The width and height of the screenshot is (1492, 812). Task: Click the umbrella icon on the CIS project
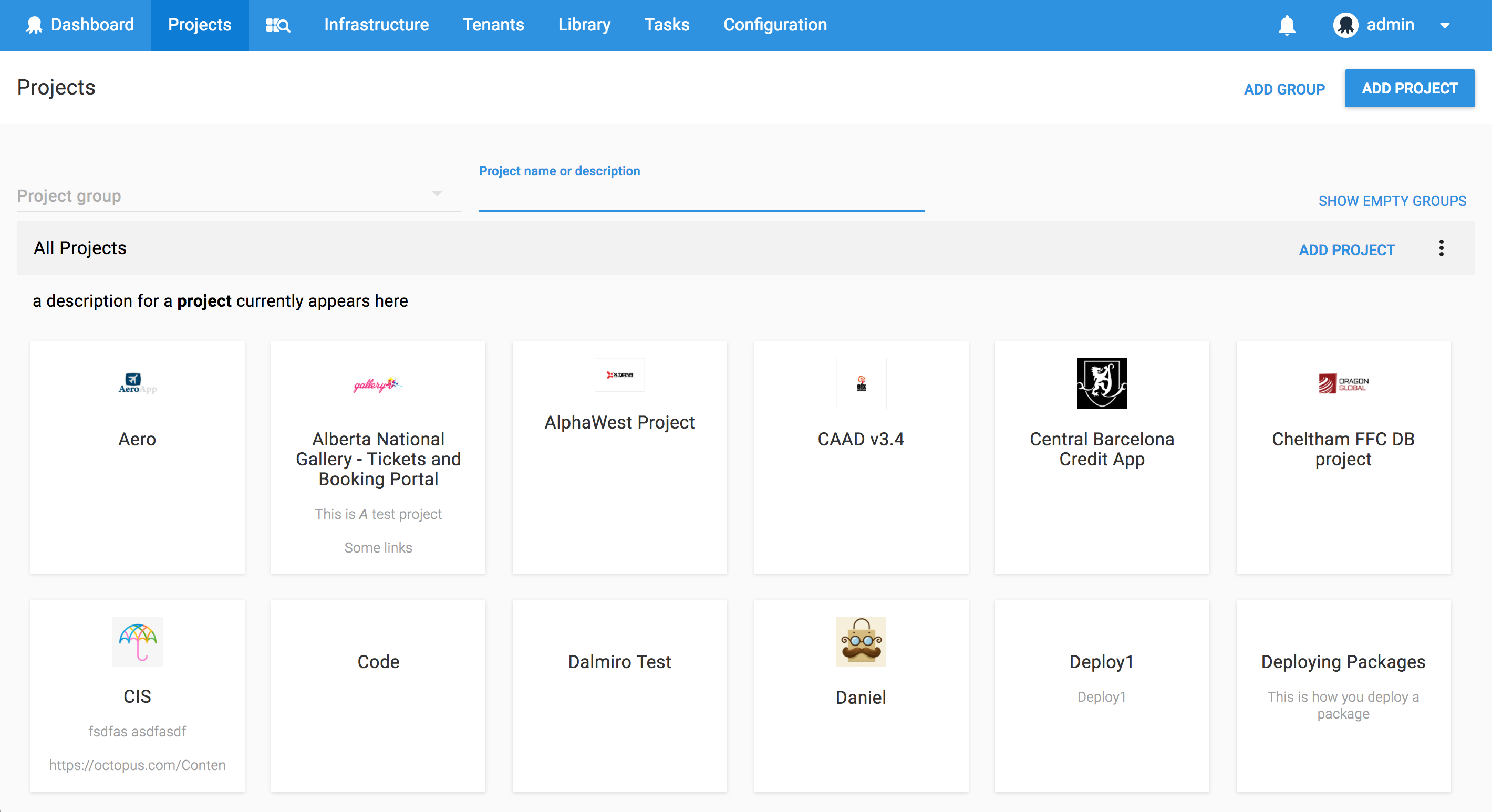(x=137, y=642)
